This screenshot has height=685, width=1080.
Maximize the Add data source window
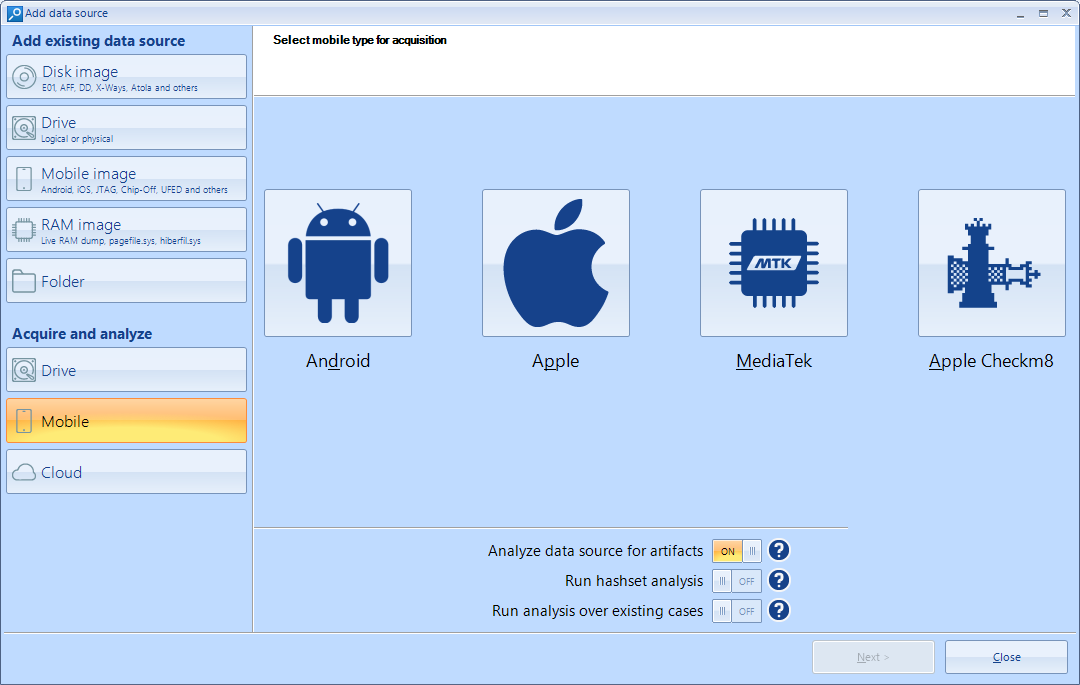(x=1043, y=13)
